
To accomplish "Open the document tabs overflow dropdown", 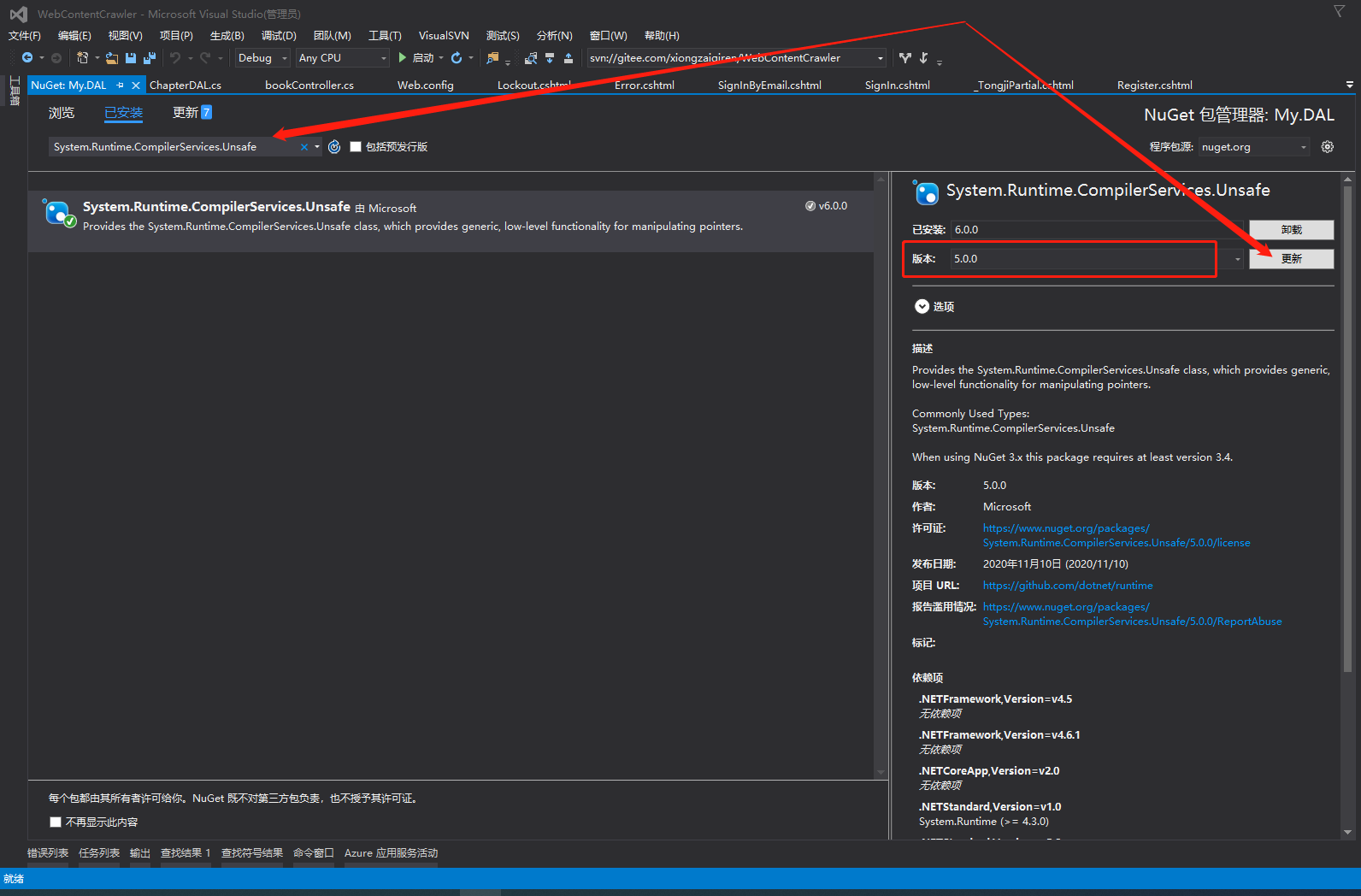I will (x=1350, y=85).
